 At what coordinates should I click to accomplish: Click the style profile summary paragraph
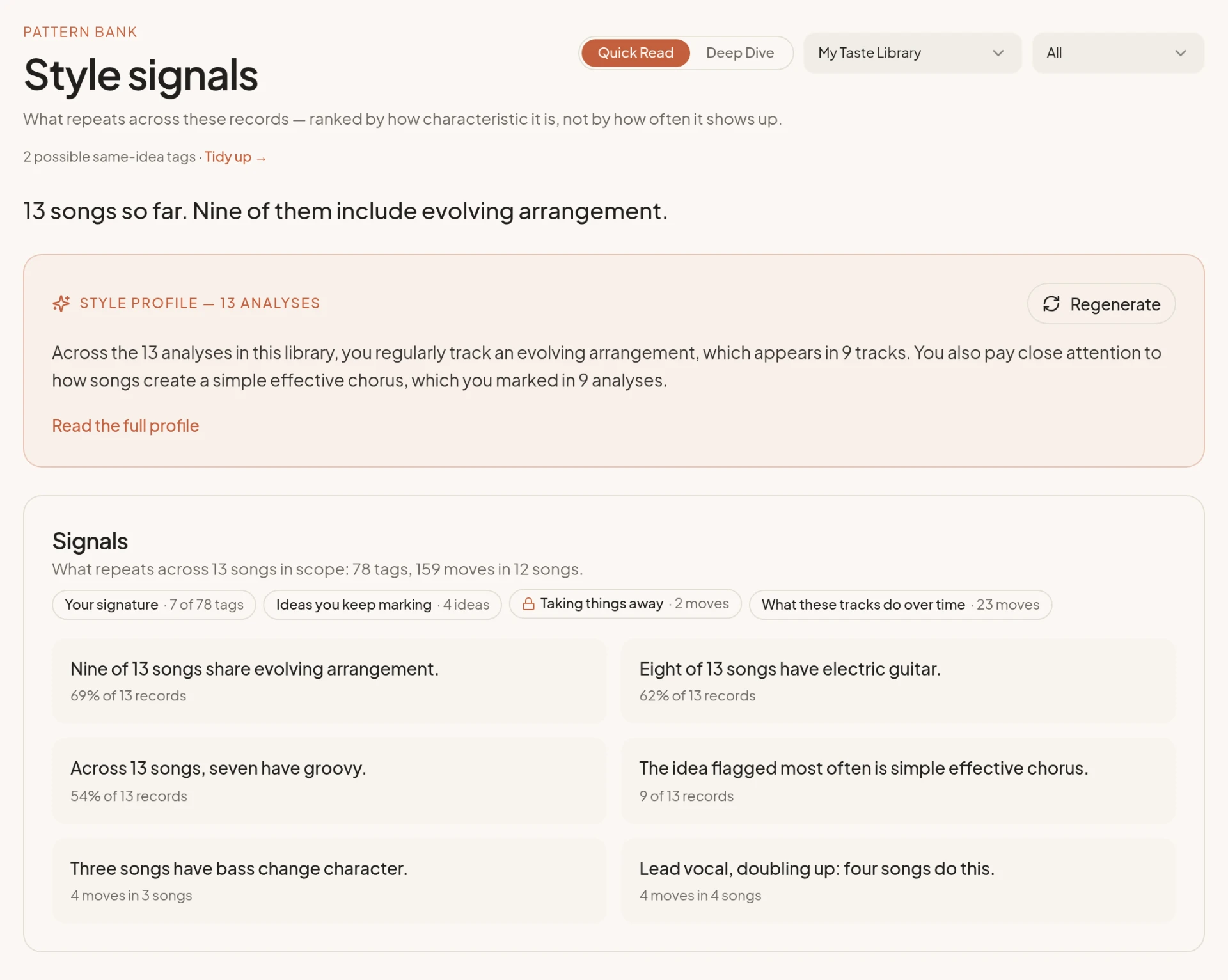[606, 367]
